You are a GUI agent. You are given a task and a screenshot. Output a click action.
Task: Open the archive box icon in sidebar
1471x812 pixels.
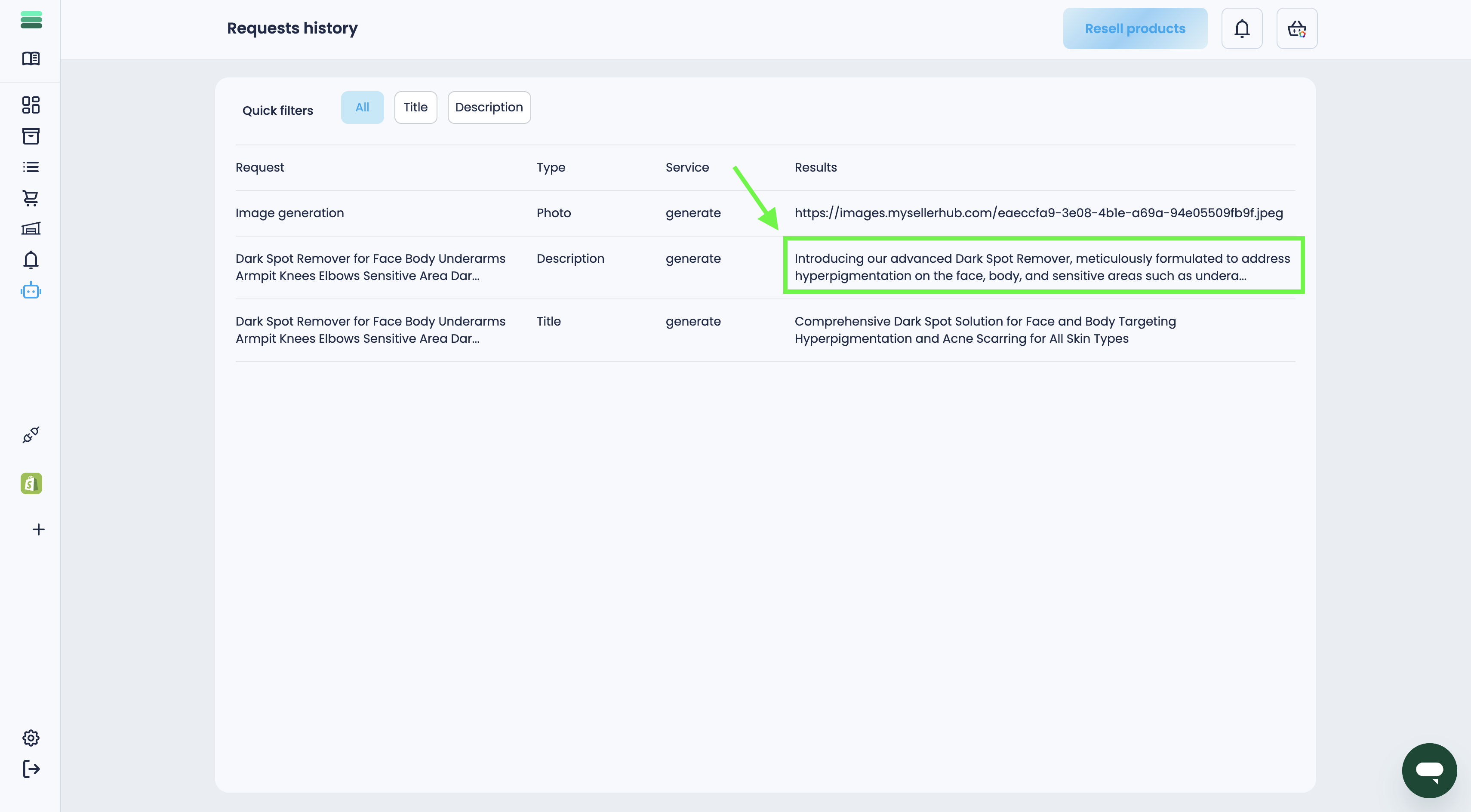pyautogui.click(x=31, y=136)
